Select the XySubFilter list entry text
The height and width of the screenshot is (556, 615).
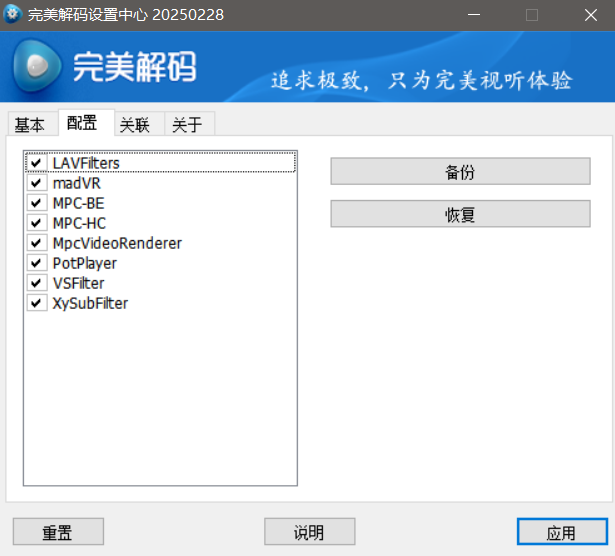pos(90,303)
